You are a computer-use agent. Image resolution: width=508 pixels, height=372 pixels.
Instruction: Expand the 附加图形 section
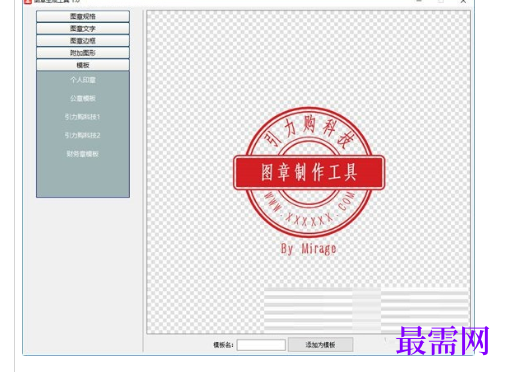pos(83,53)
